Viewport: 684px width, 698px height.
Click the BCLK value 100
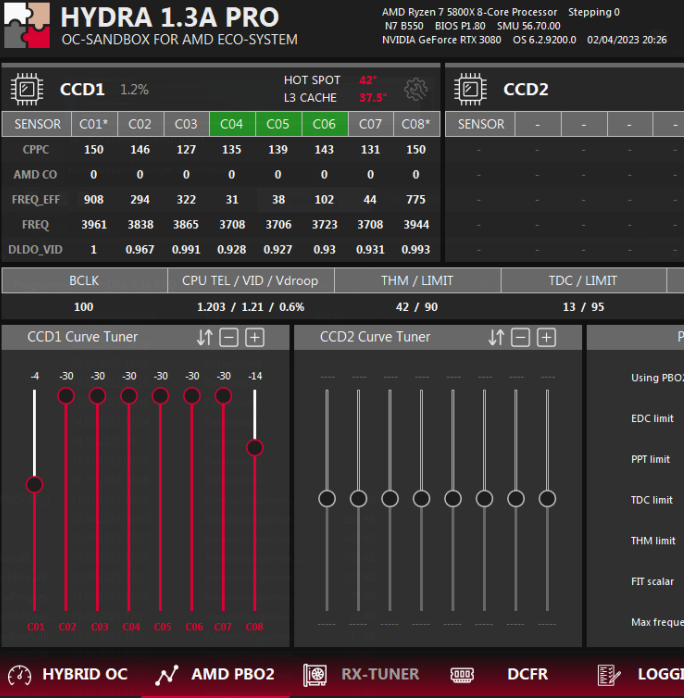84,307
